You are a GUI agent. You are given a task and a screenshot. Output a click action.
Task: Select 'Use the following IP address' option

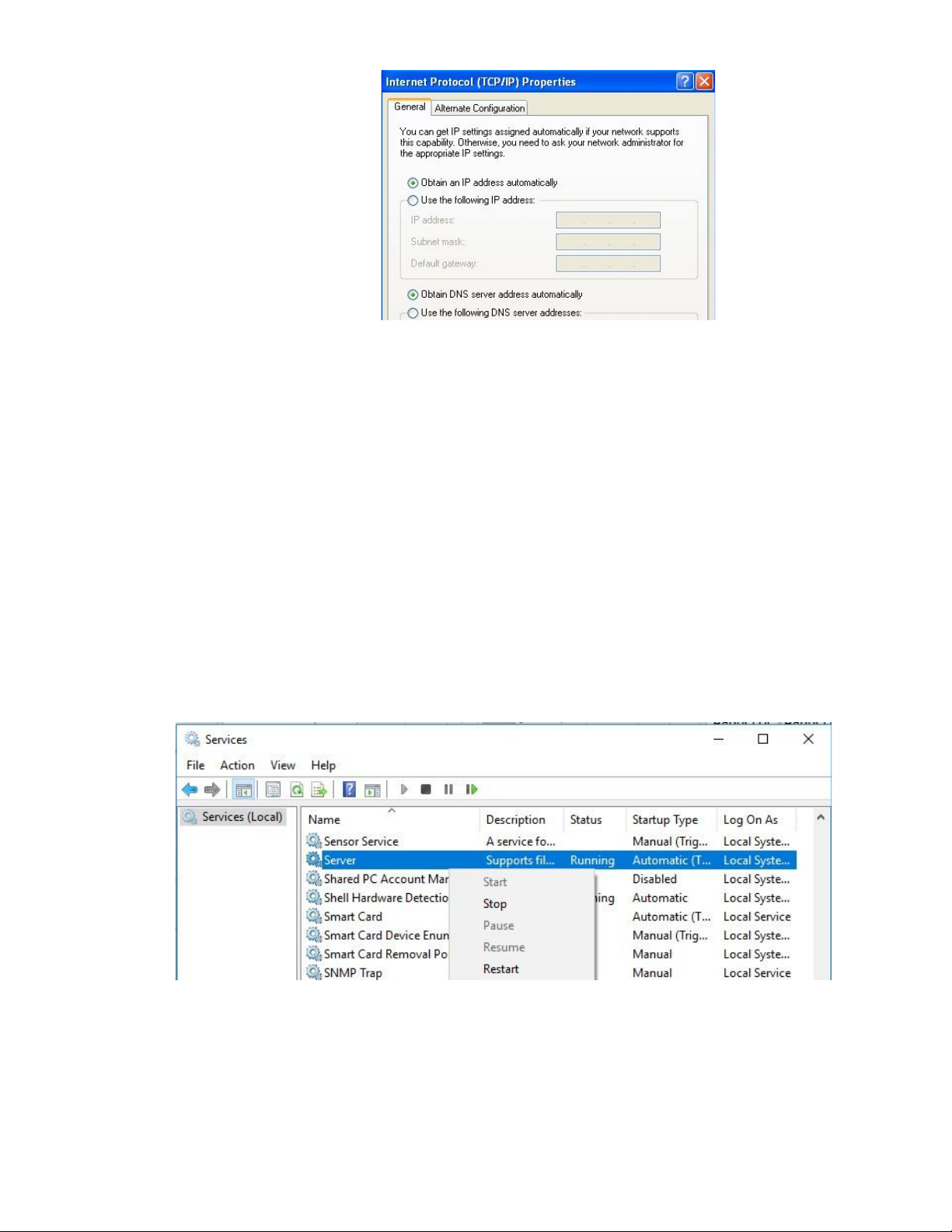[x=413, y=201]
